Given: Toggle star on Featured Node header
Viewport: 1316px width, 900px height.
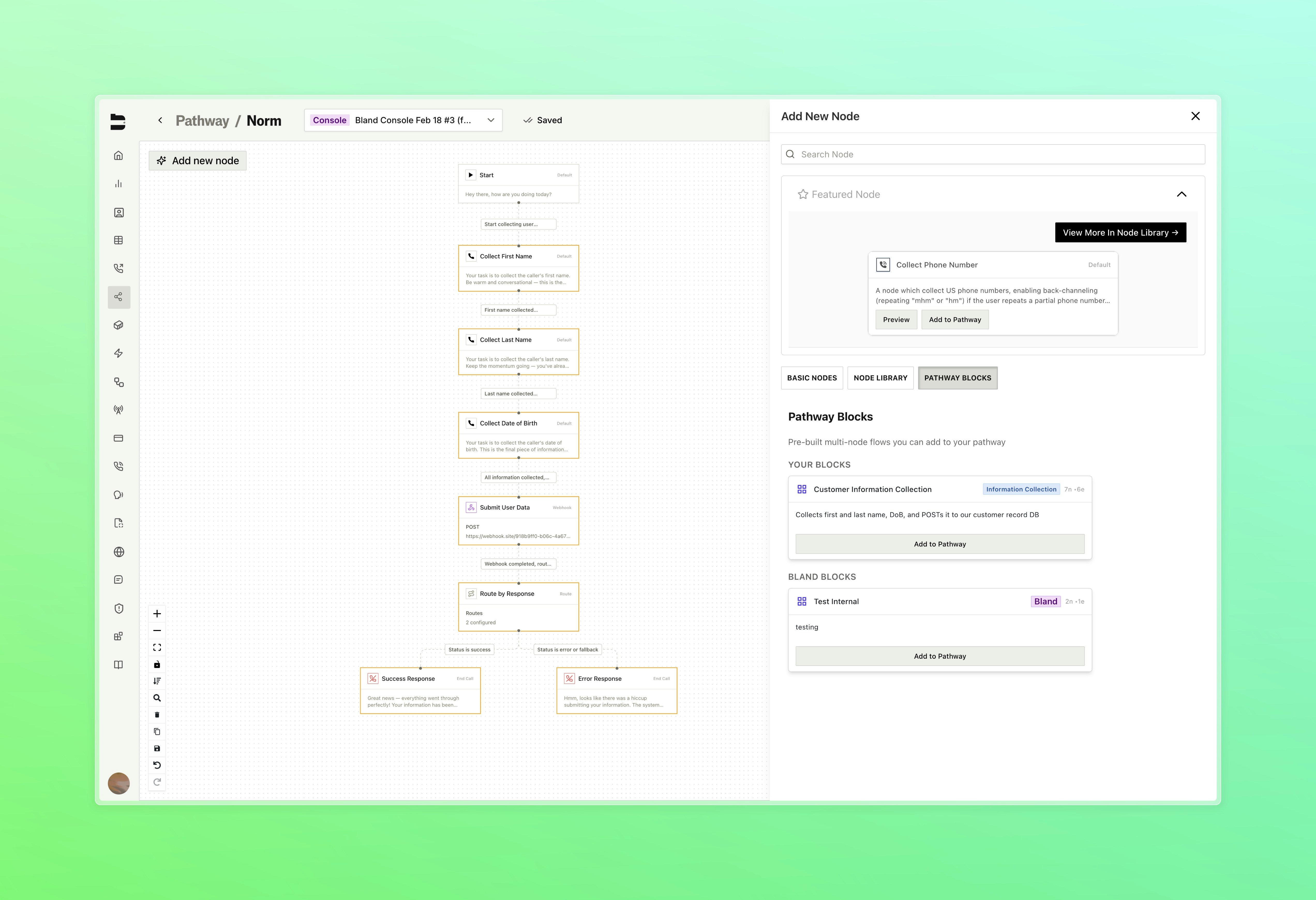Looking at the screenshot, I should click(802, 194).
